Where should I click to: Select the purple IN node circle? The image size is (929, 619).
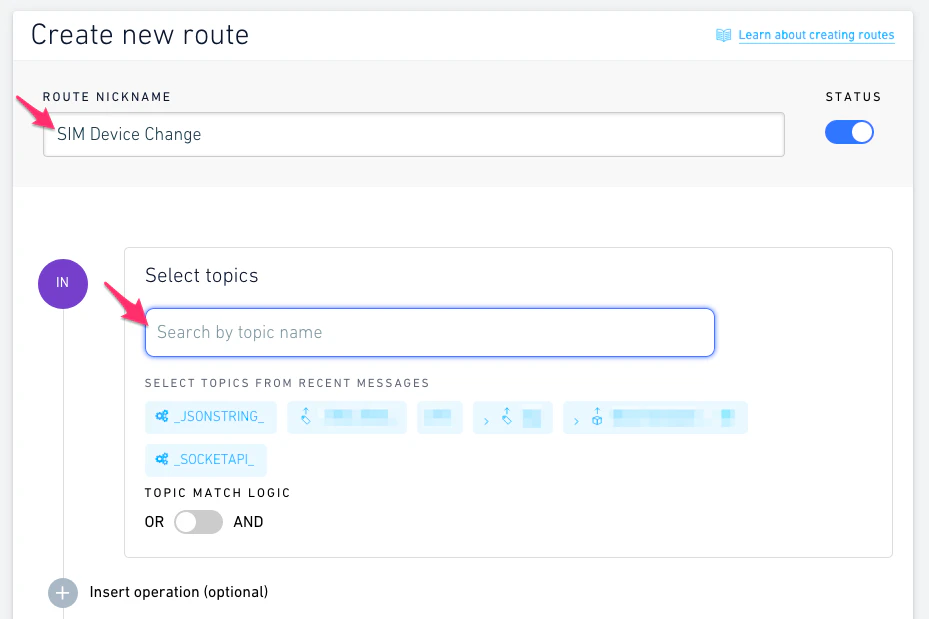coord(62,283)
